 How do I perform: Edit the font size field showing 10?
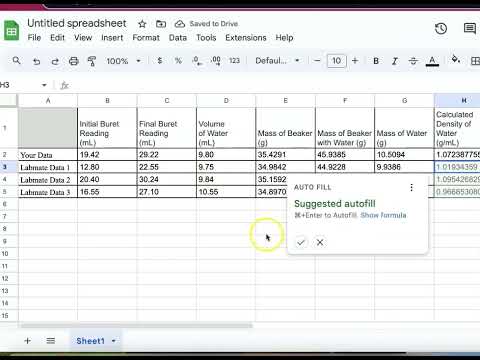pos(336,61)
